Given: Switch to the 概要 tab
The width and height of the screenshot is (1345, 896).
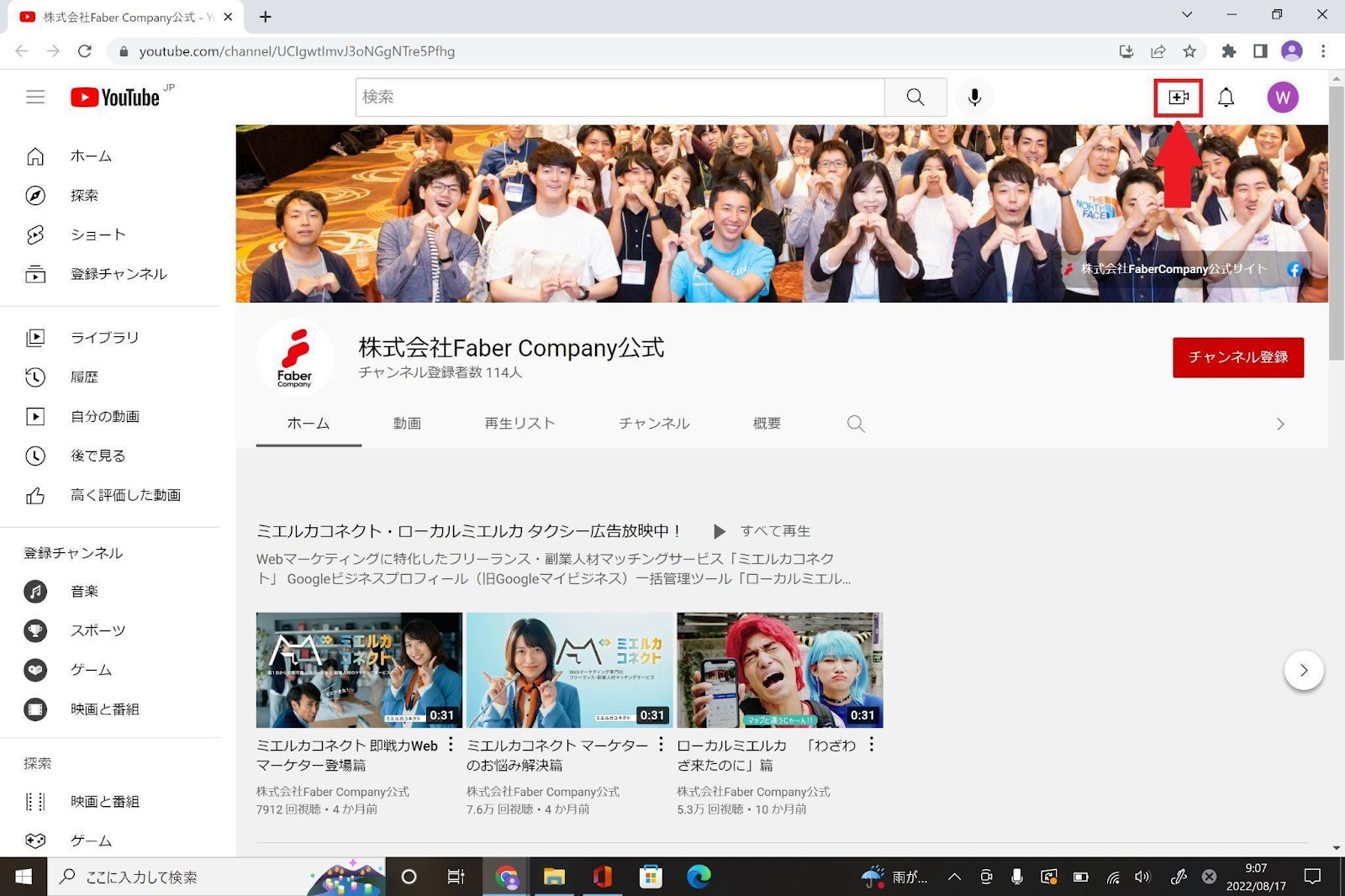Looking at the screenshot, I should 767,424.
